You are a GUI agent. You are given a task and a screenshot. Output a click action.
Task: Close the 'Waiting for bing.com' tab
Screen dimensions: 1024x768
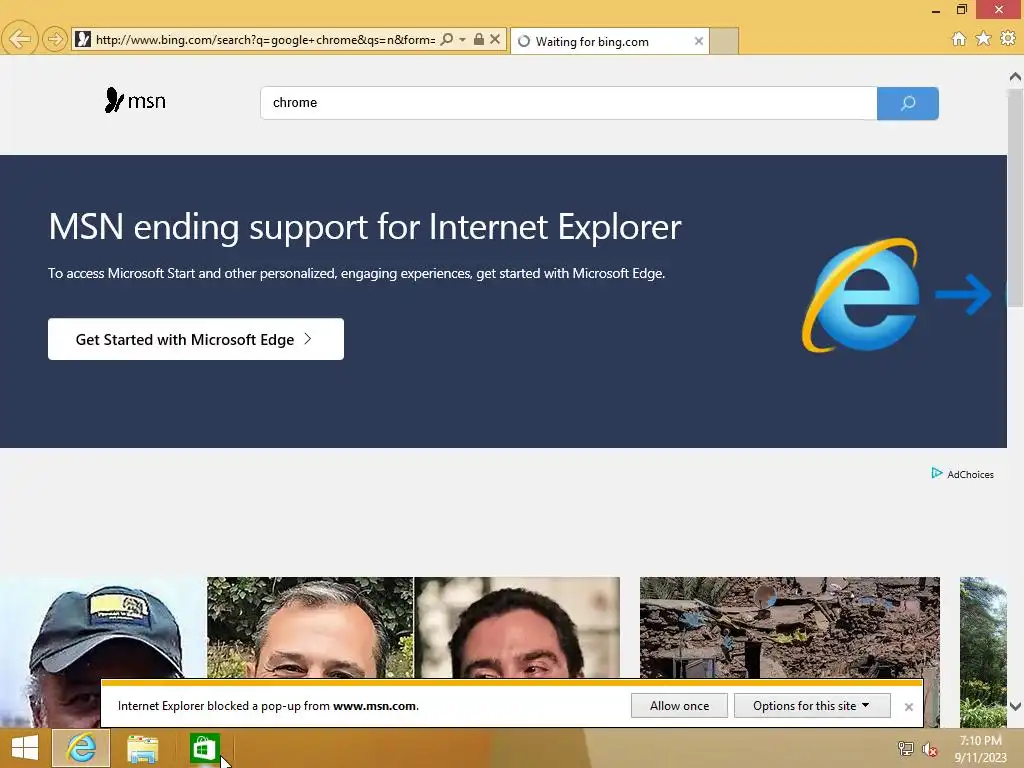[x=699, y=41]
